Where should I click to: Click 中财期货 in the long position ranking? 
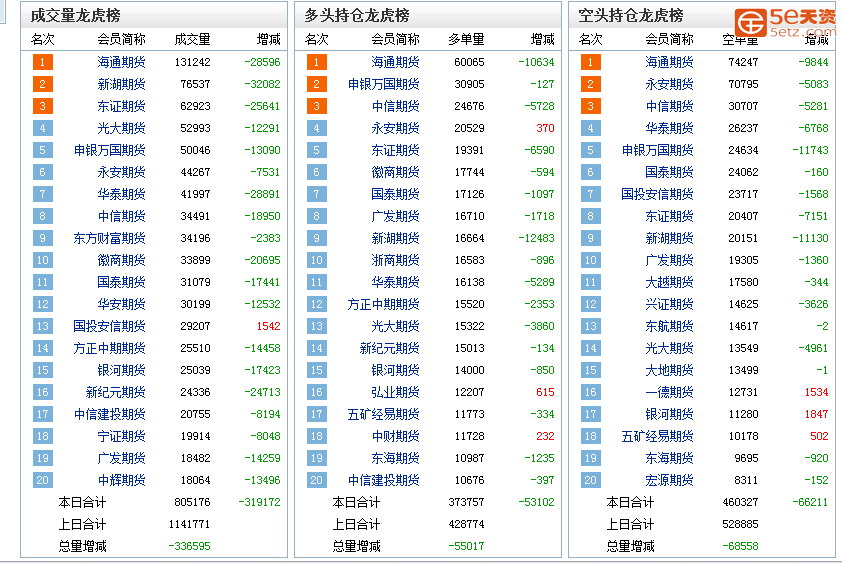click(395, 437)
